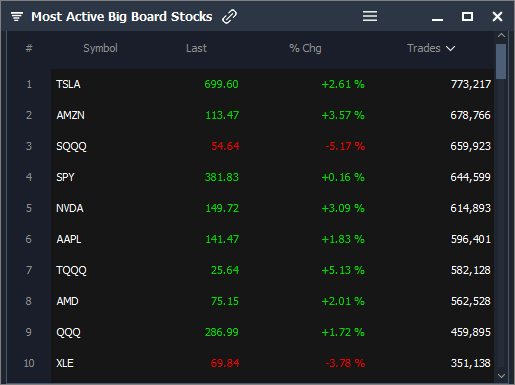Sort by the Symbol column header
Screen dimensions: 515x385
tap(100, 48)
